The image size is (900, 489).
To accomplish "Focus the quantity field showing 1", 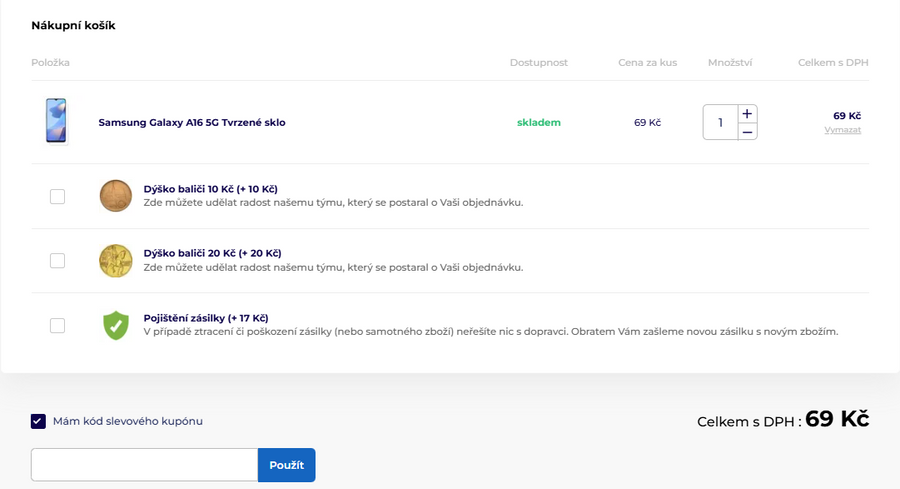I will click(720, 122).
